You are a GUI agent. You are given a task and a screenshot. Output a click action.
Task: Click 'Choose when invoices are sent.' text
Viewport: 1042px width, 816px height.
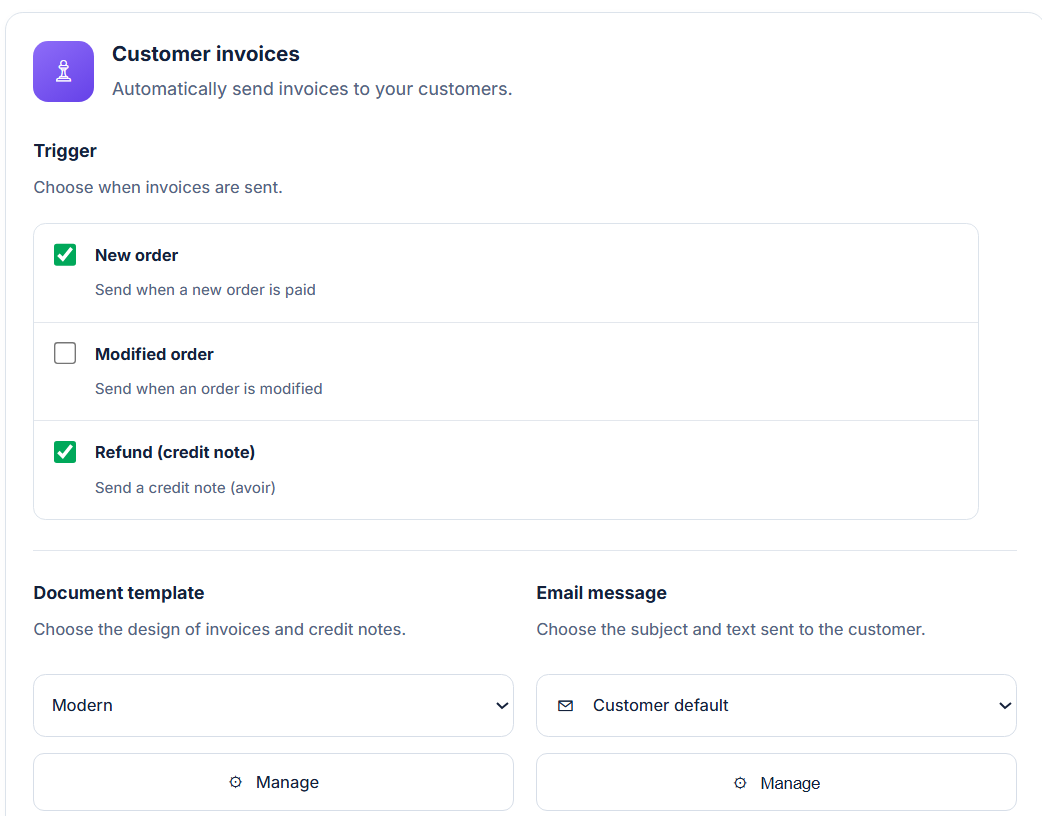(158, 187)
